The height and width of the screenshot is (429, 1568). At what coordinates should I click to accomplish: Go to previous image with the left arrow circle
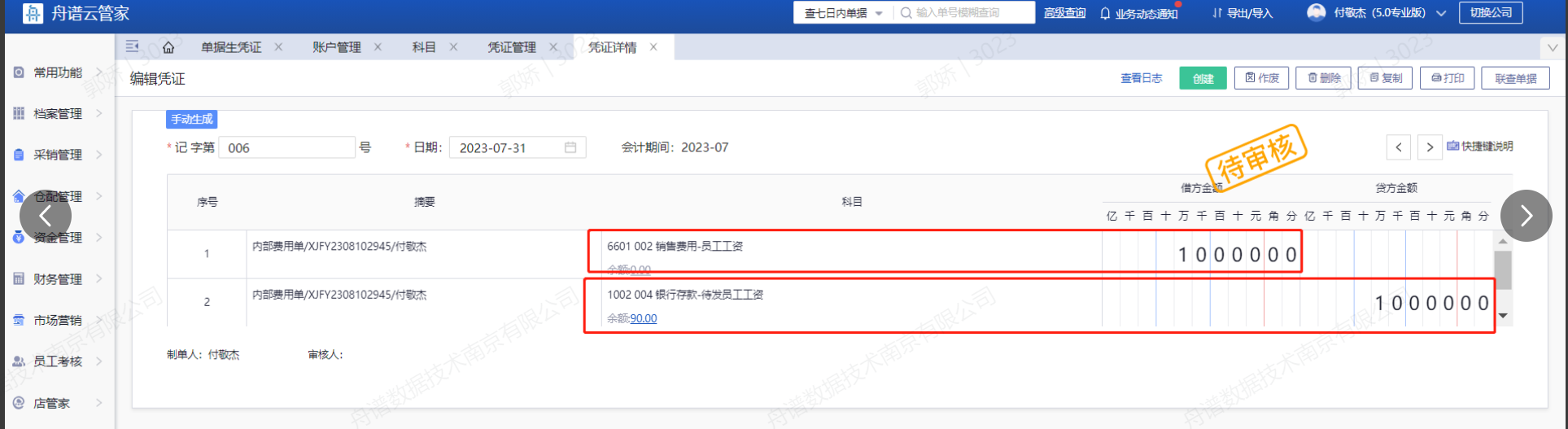coord(46,216)
